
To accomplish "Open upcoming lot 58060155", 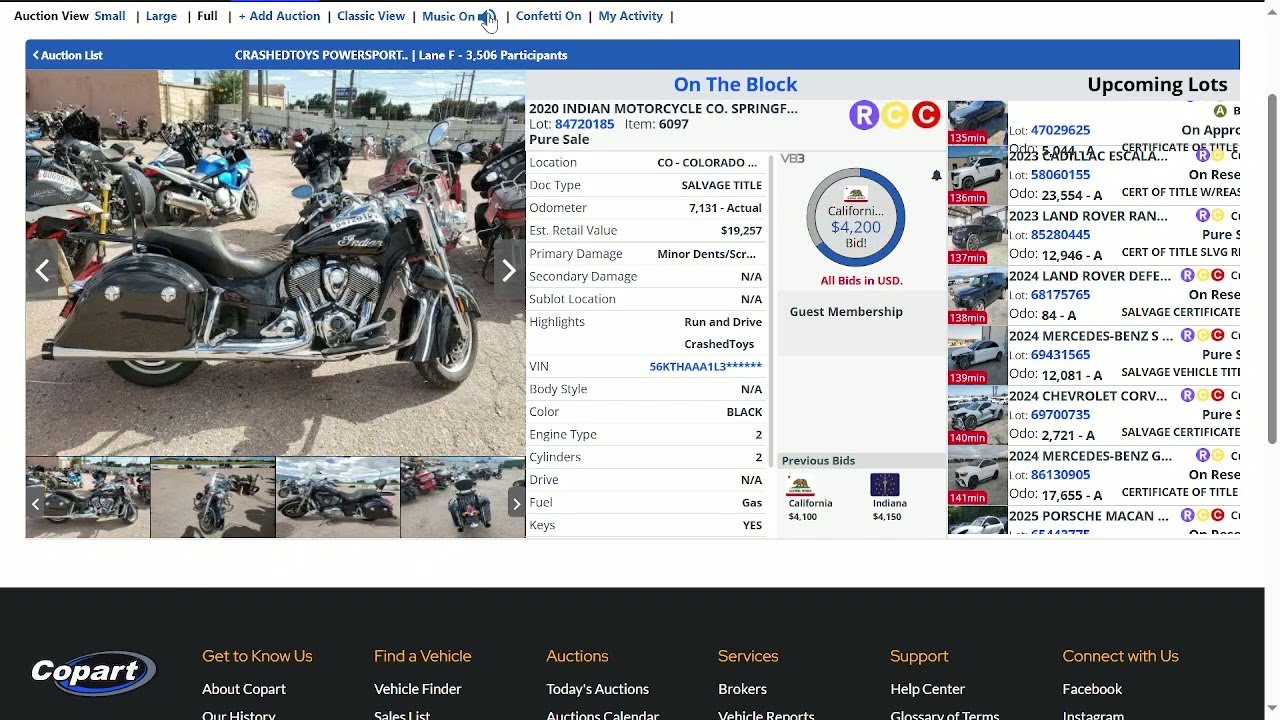I will point(1060,175).
